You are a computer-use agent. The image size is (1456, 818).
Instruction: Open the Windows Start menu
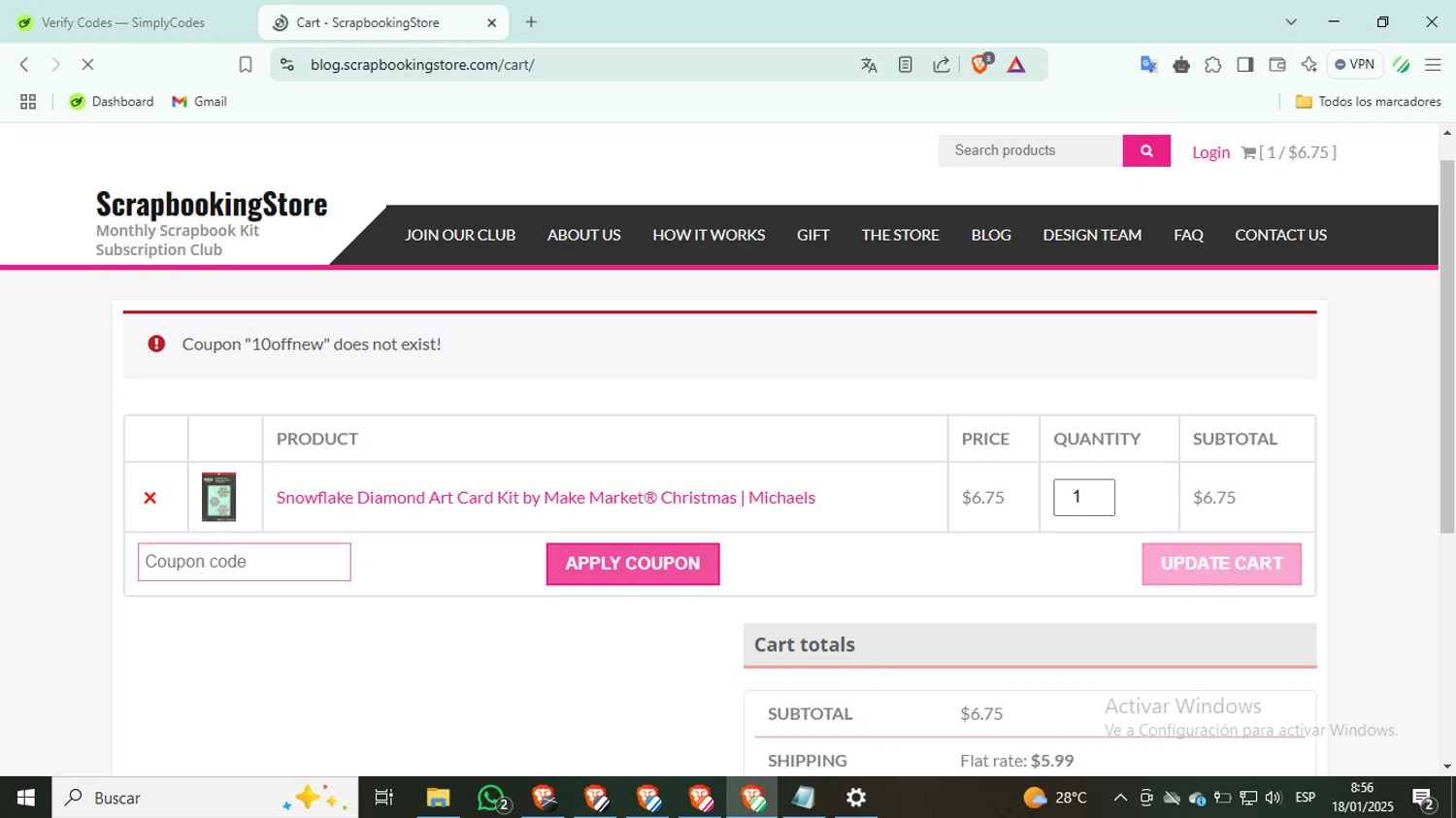click(26, 798)
